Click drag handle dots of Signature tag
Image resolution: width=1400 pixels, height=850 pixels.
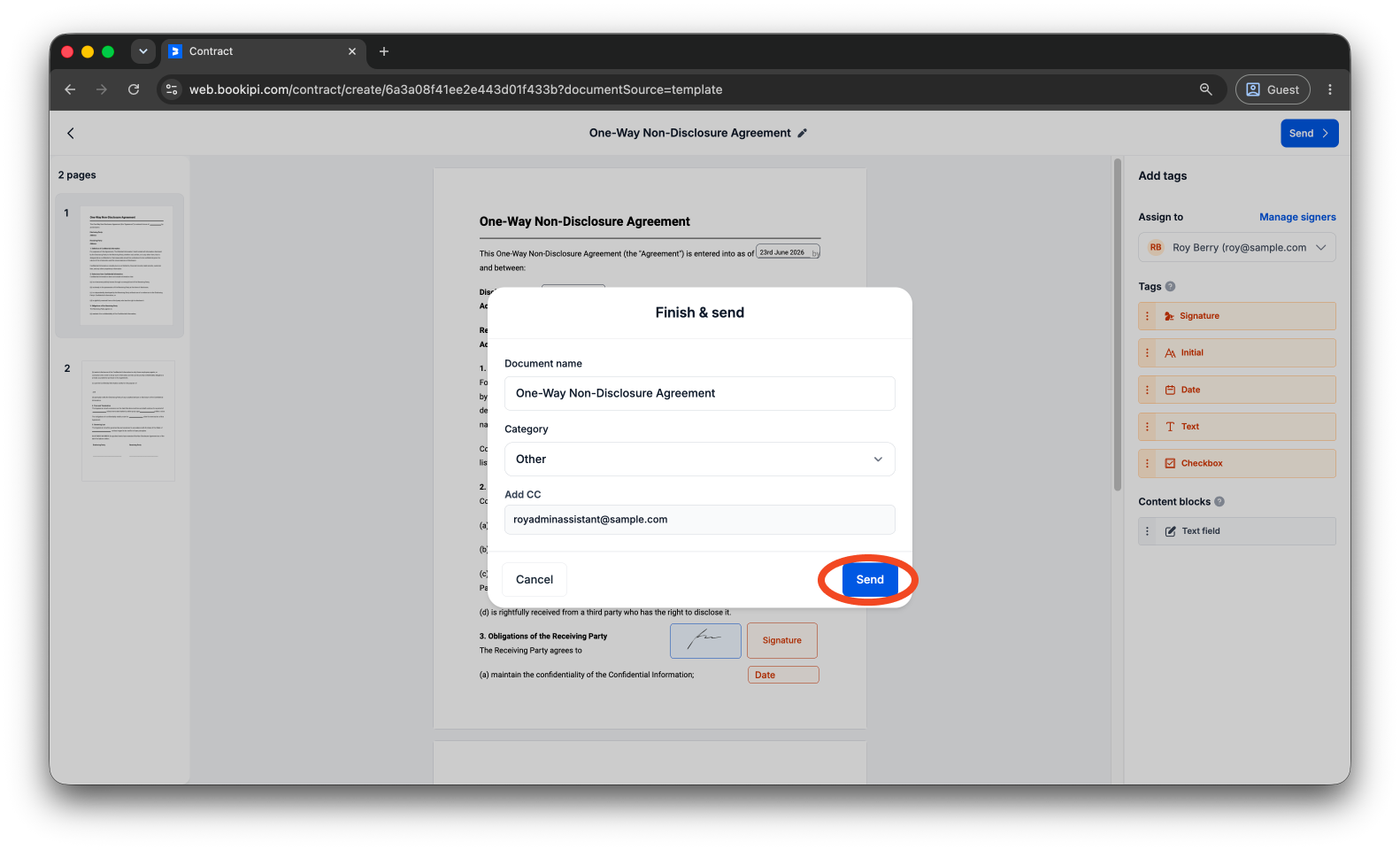pyautogui.click(x=1147, y=316)
